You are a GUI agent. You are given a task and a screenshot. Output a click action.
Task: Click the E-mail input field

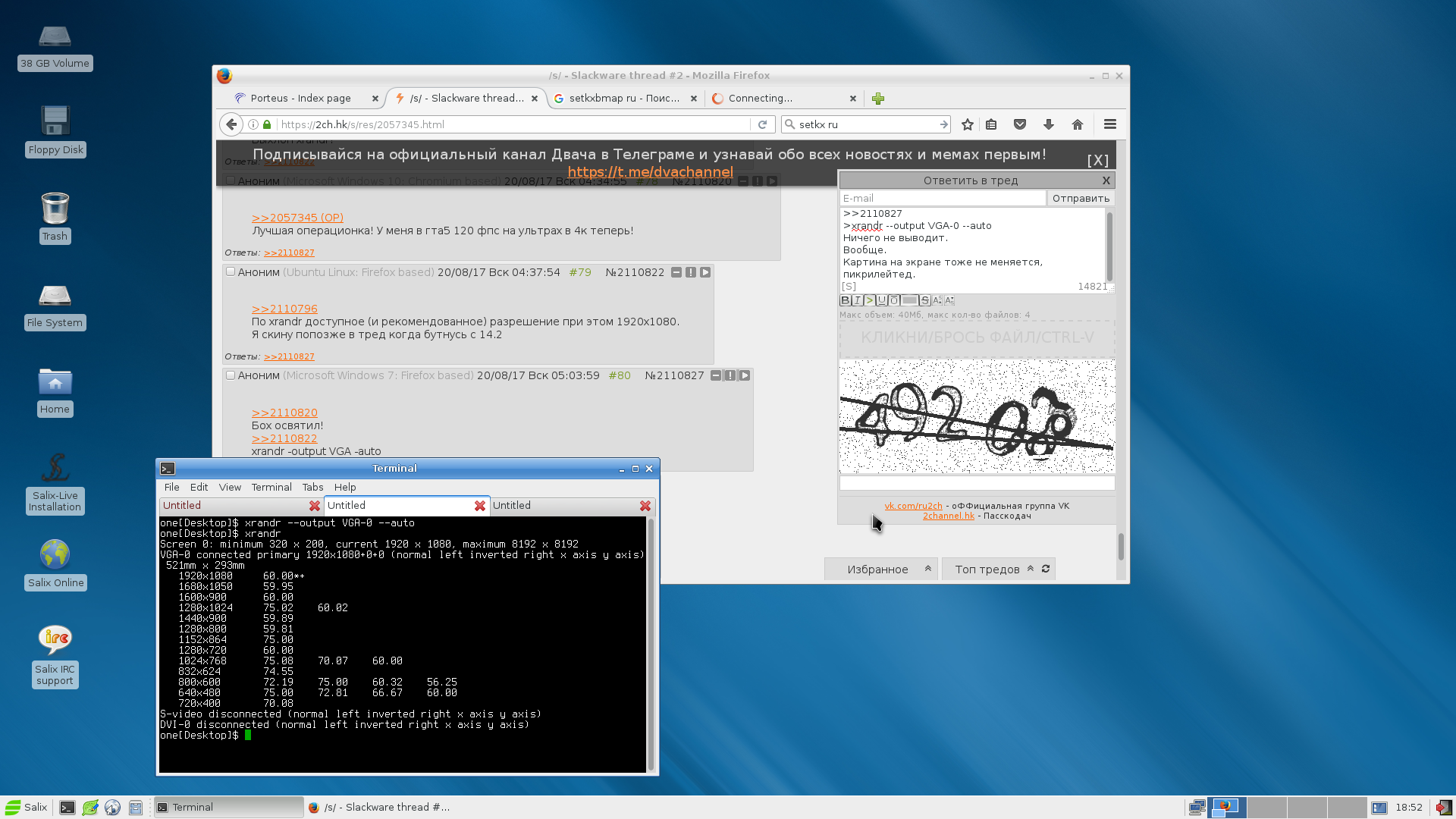tap(942, 198)
